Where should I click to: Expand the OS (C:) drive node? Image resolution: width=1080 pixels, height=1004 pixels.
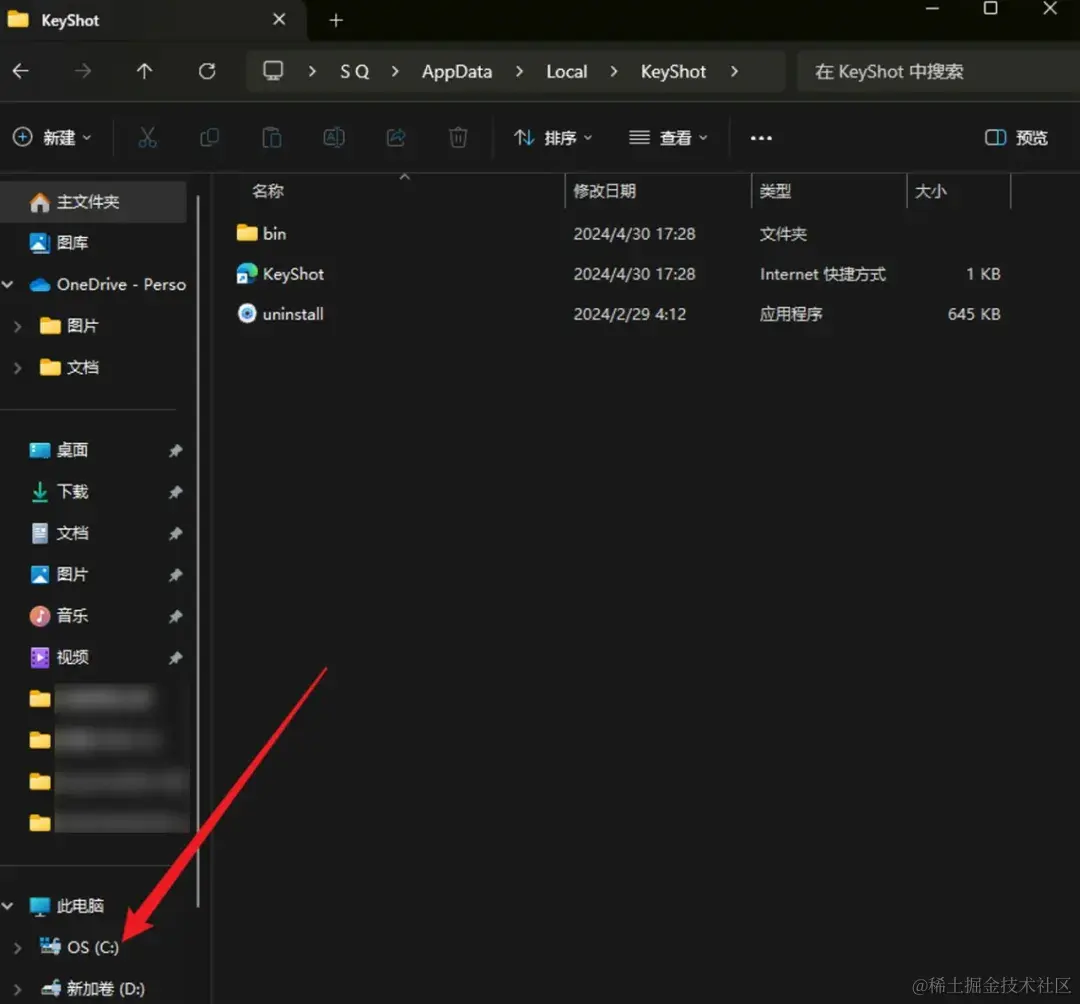point(18,948)
